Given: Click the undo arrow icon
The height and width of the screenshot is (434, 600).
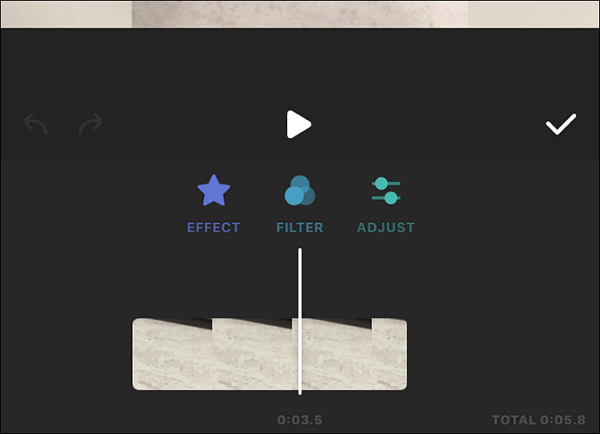Looking at the screenshot, I should pos(36,124).
